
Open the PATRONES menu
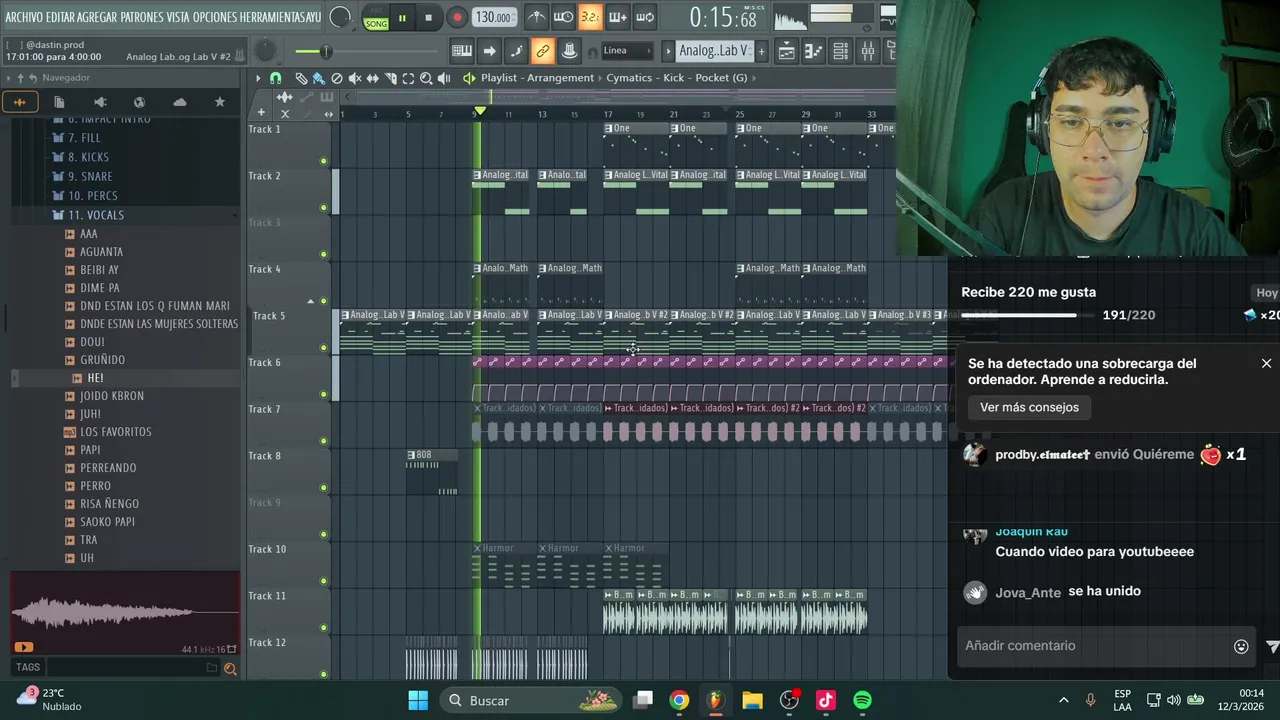tap(142, 17)
